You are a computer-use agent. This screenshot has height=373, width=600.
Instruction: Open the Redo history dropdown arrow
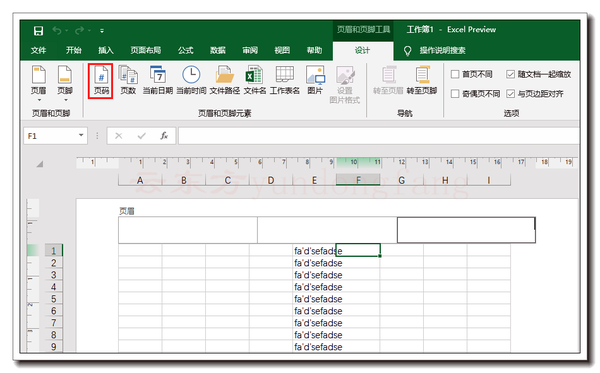(x=90, y=31)
